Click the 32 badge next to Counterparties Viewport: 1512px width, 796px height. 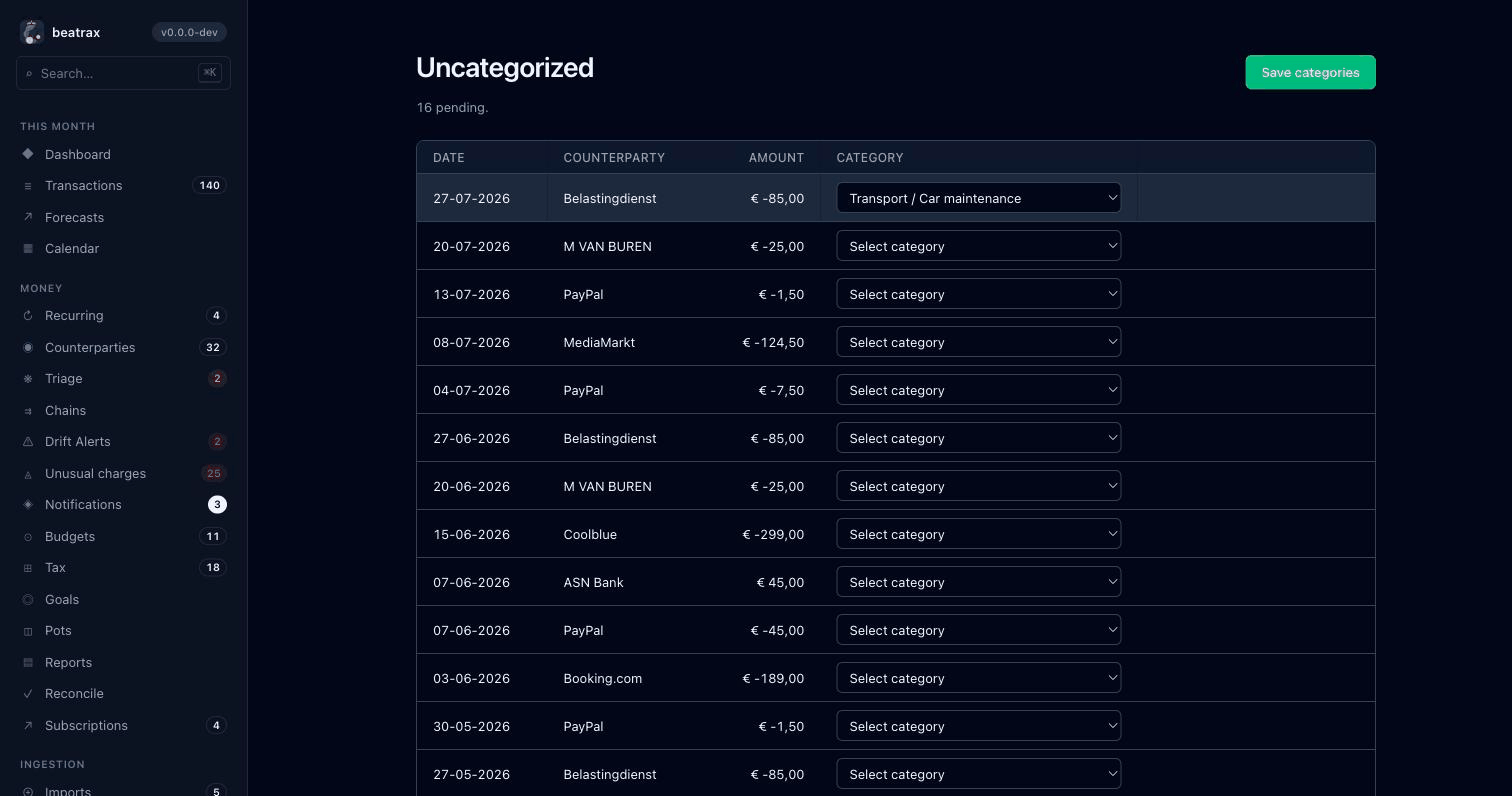point(212,347)
